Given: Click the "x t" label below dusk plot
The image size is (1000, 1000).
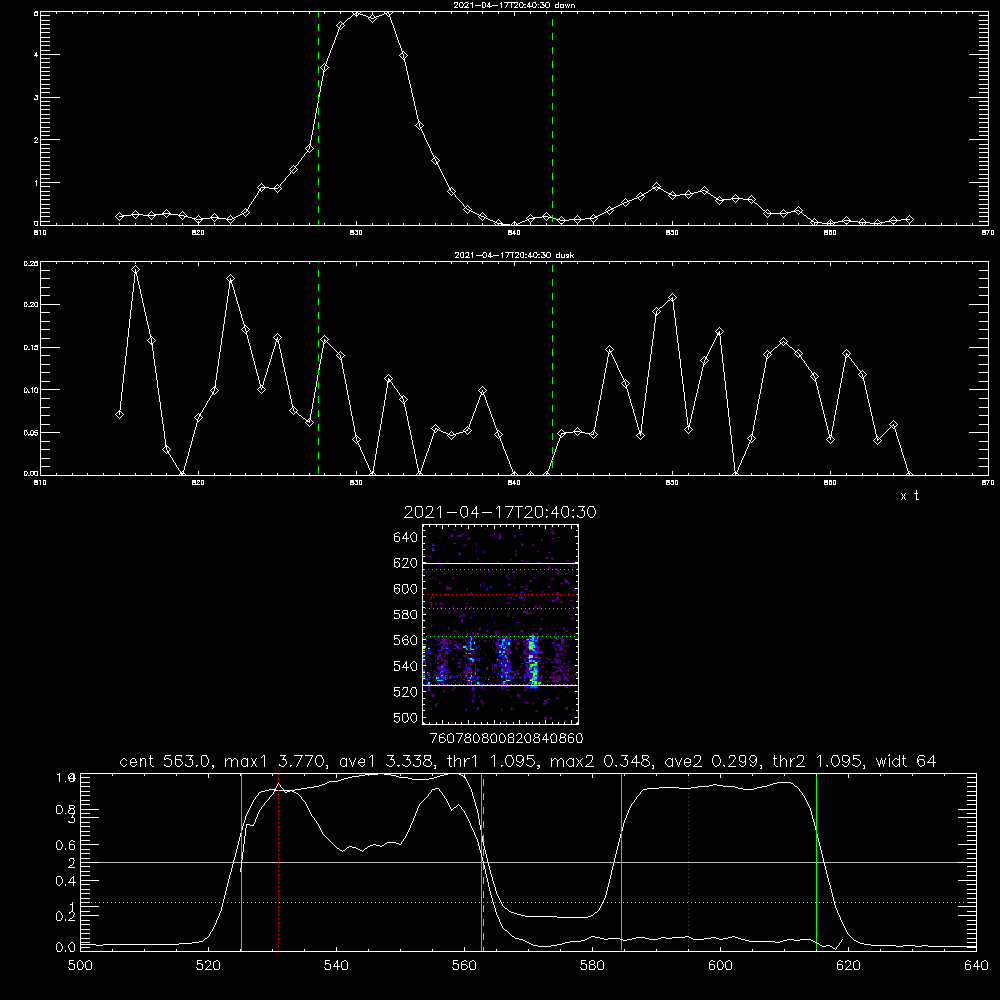Looking at the screenshot, I should coord(909,496).
